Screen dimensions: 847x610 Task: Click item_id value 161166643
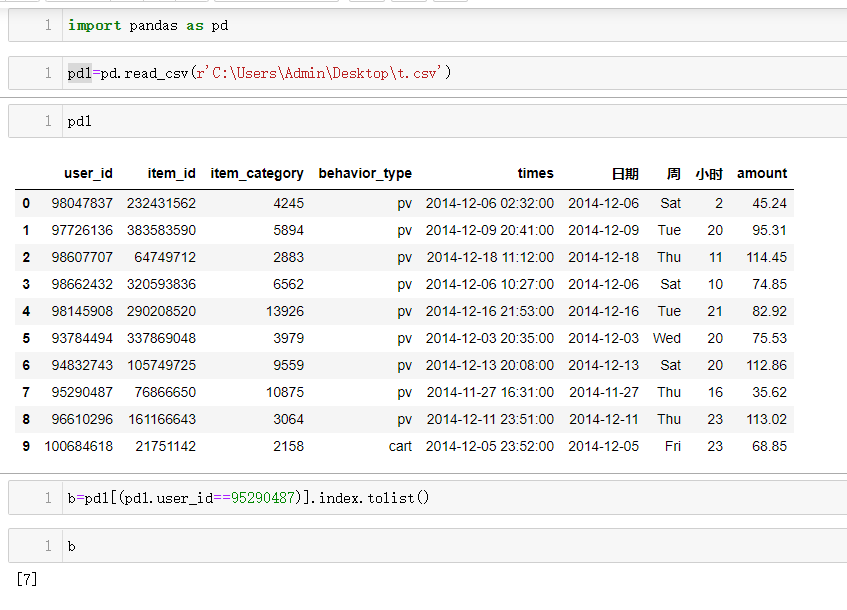[162, 419]
